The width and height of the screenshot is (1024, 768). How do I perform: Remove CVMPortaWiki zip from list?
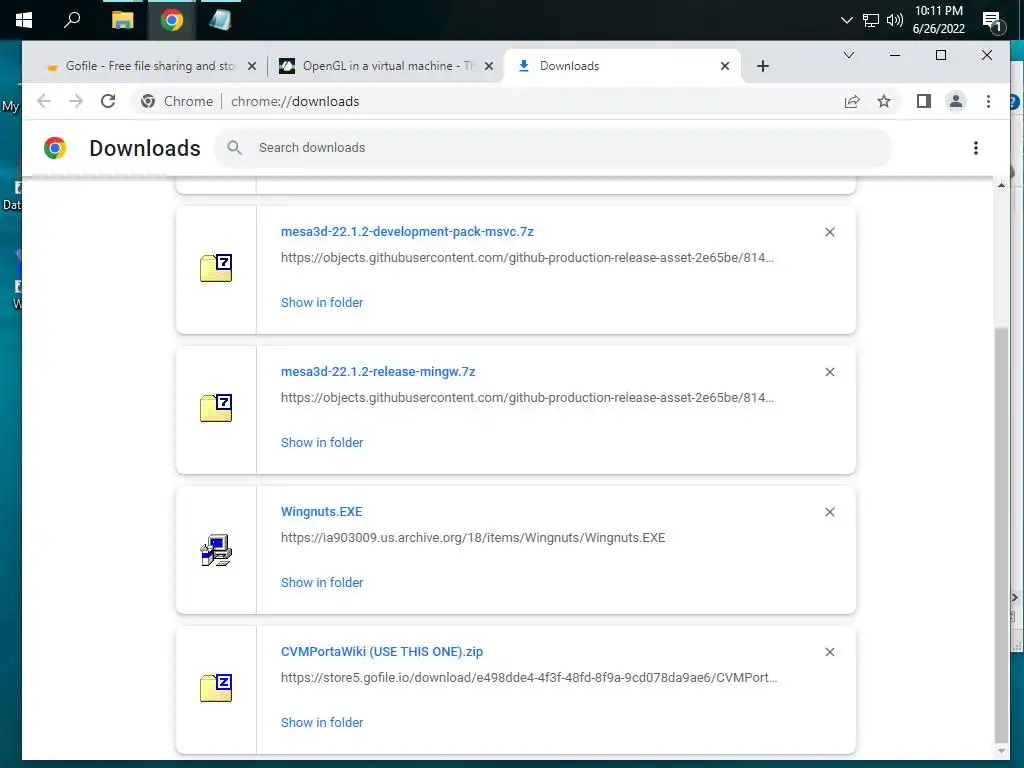829,652
